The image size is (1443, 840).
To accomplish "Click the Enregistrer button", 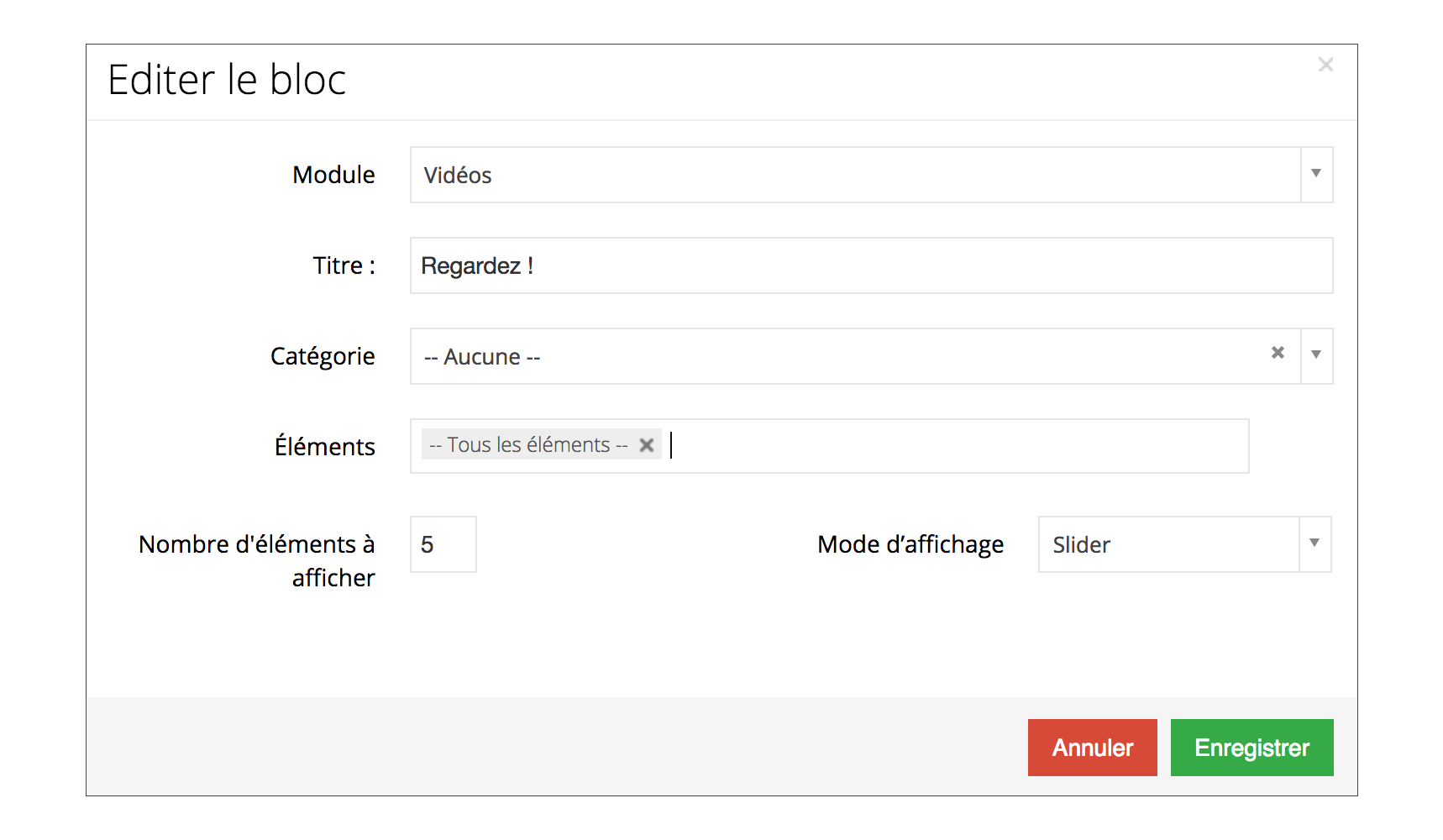I will [1251, 748].
